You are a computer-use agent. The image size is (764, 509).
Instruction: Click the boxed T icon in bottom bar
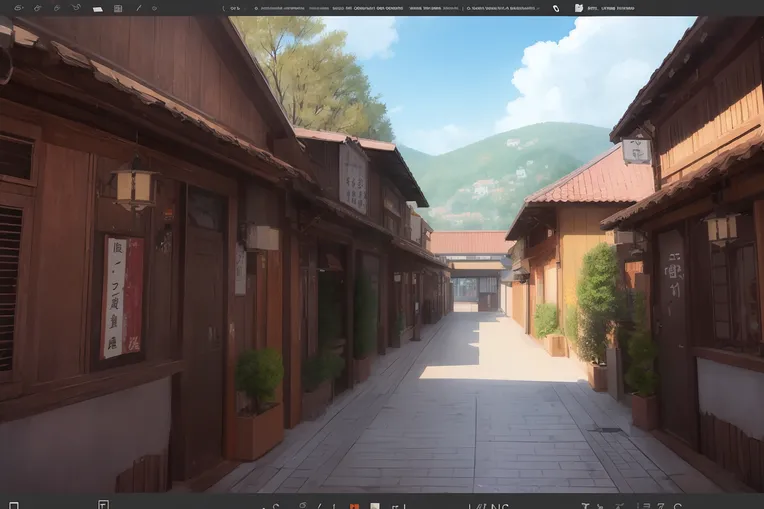(x=102, y=504)
